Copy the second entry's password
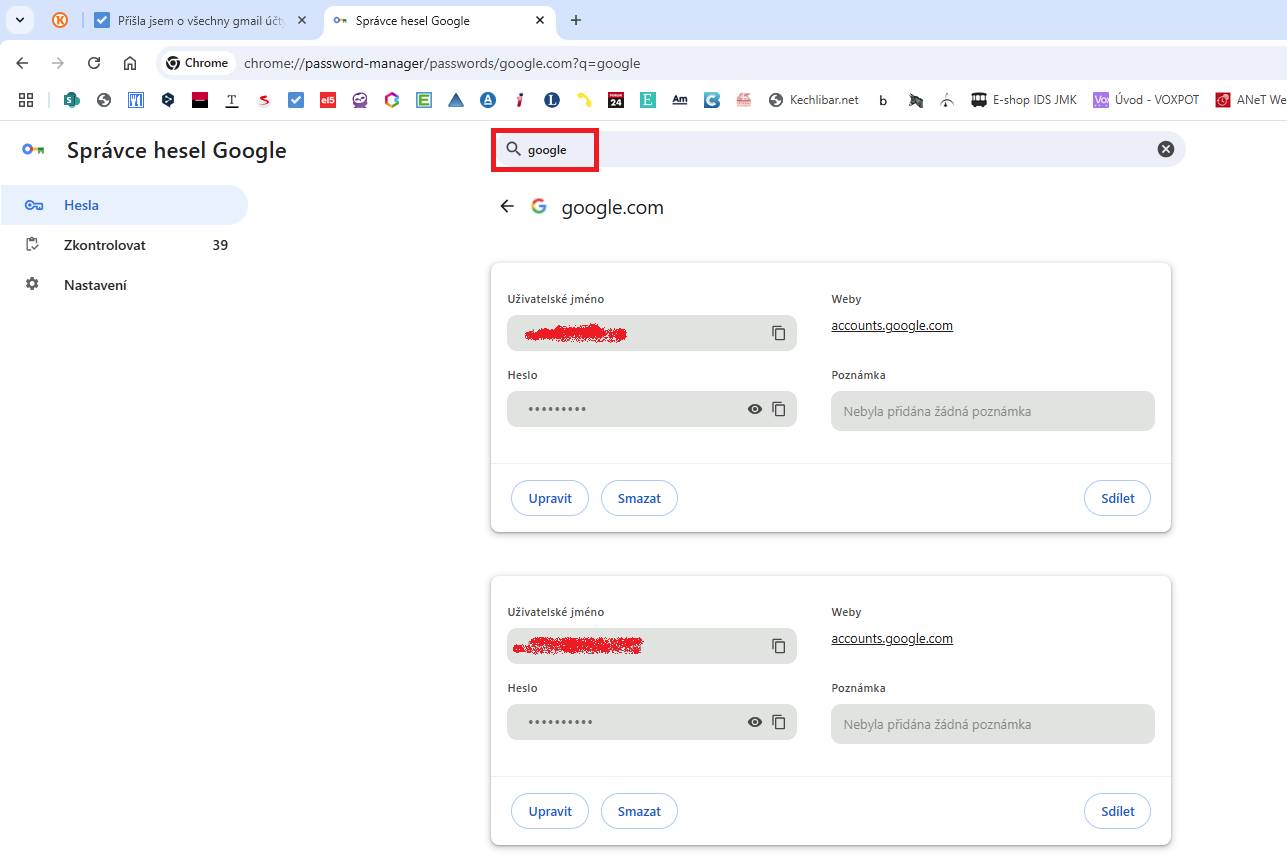 coord(779,722)
